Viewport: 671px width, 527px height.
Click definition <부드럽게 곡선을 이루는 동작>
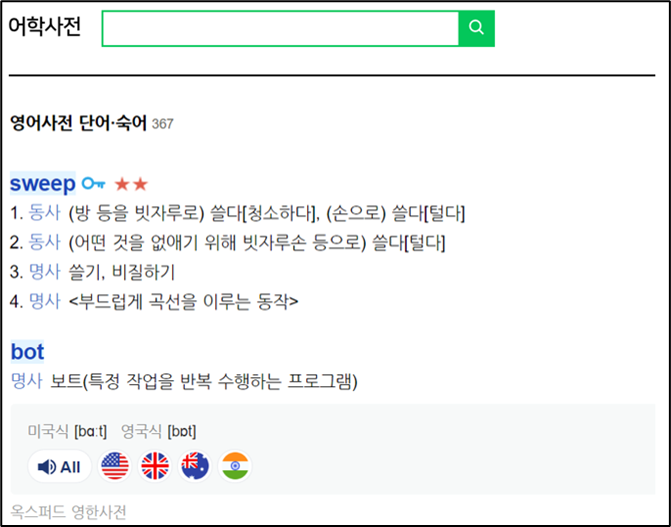click(183, 302)
